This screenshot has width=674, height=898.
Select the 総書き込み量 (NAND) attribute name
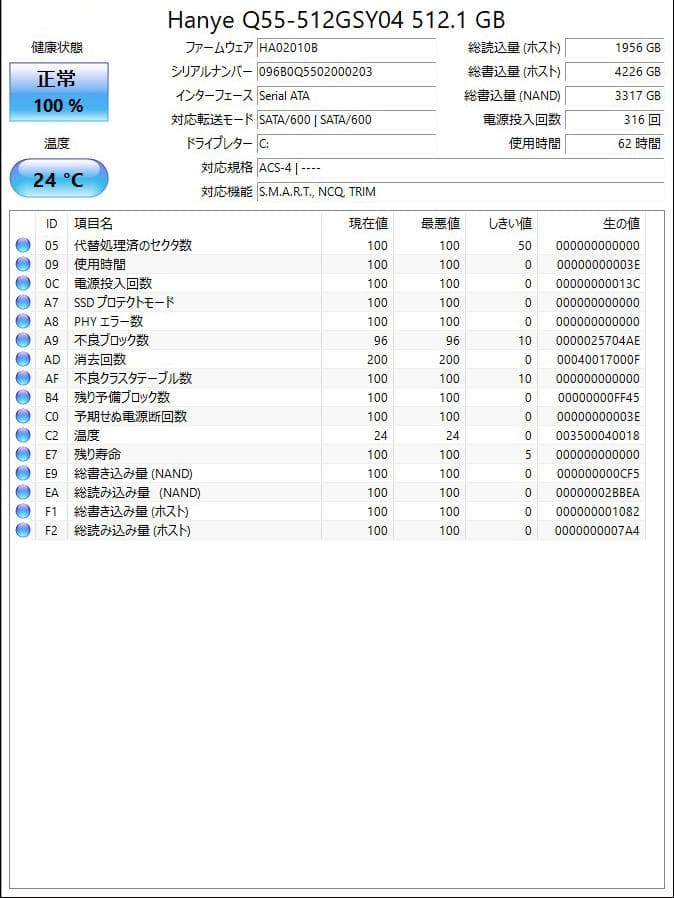tap(133, 473)
